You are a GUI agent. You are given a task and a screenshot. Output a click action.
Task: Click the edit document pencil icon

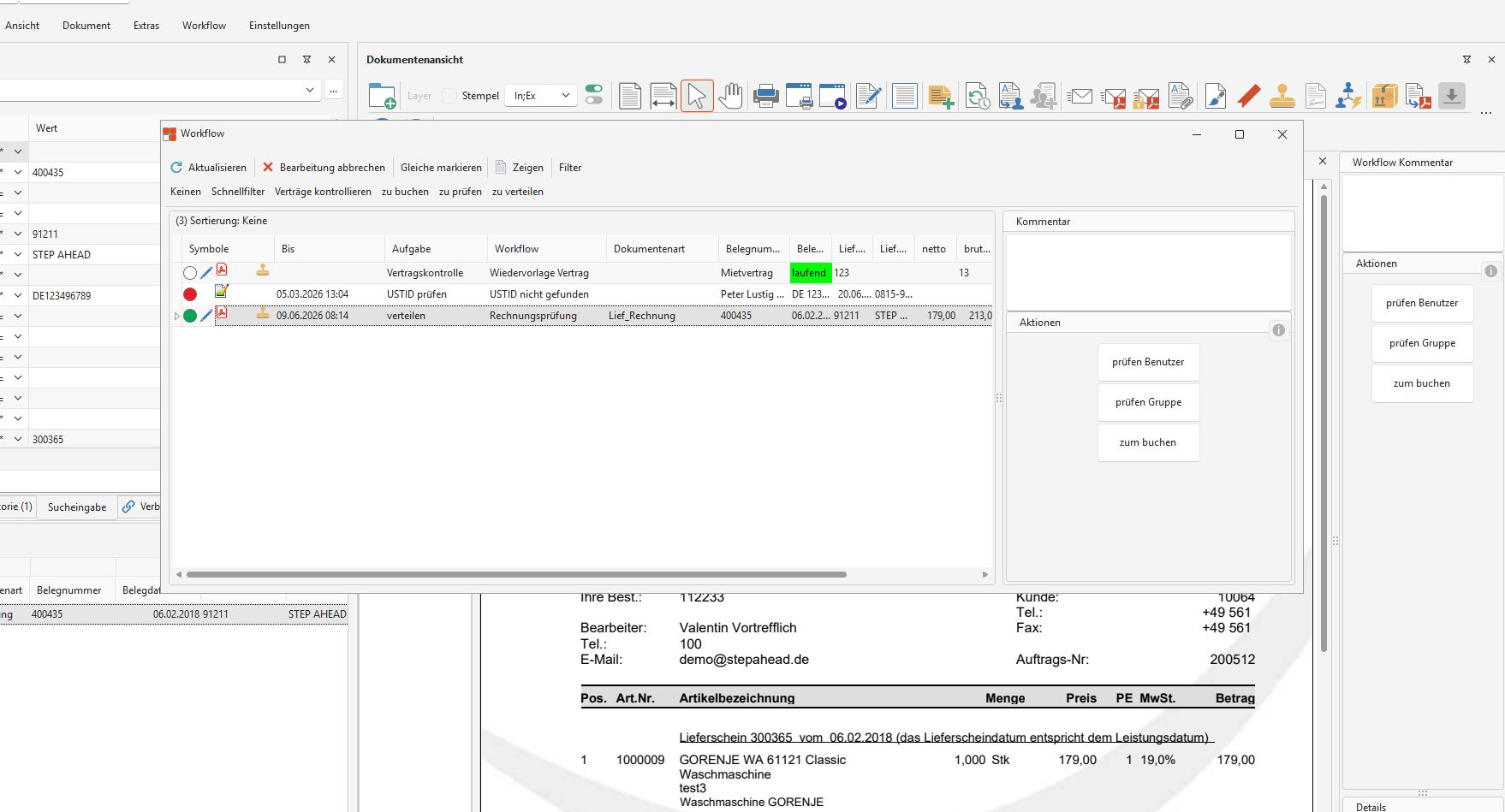click(x=868, y=96)
